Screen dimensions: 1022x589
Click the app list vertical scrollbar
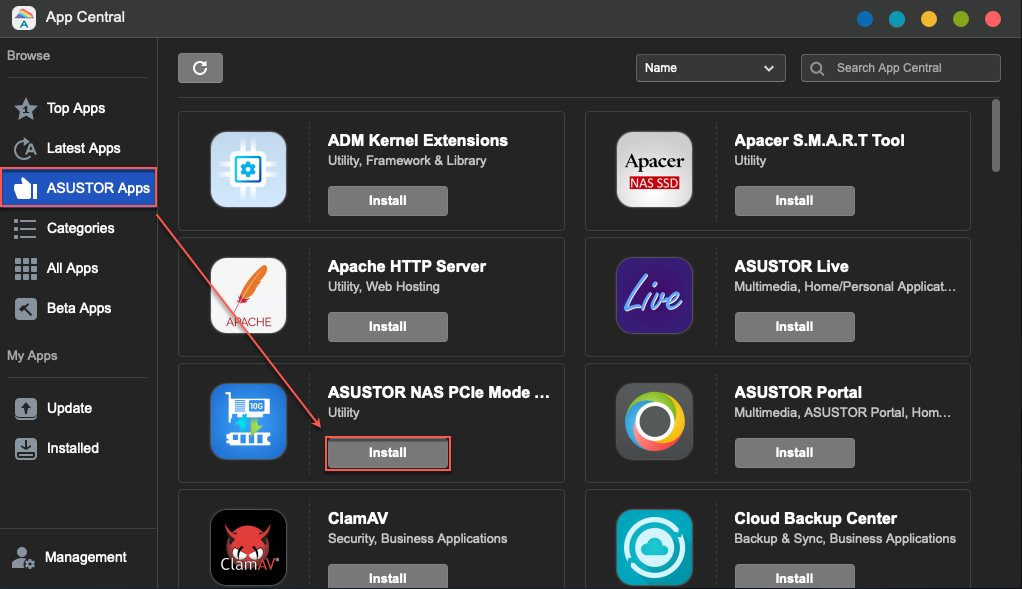995,136
